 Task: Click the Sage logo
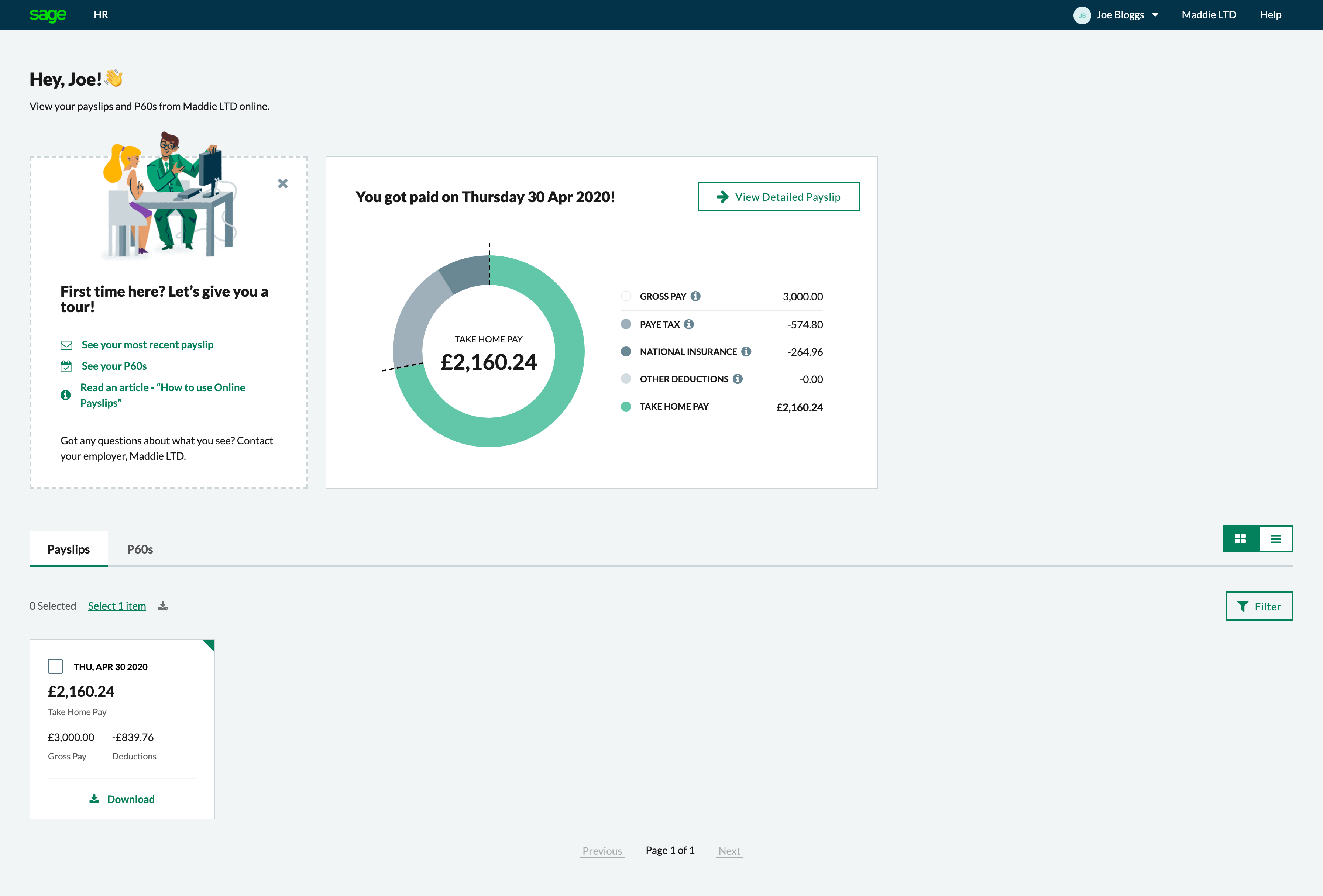point(48,15)
